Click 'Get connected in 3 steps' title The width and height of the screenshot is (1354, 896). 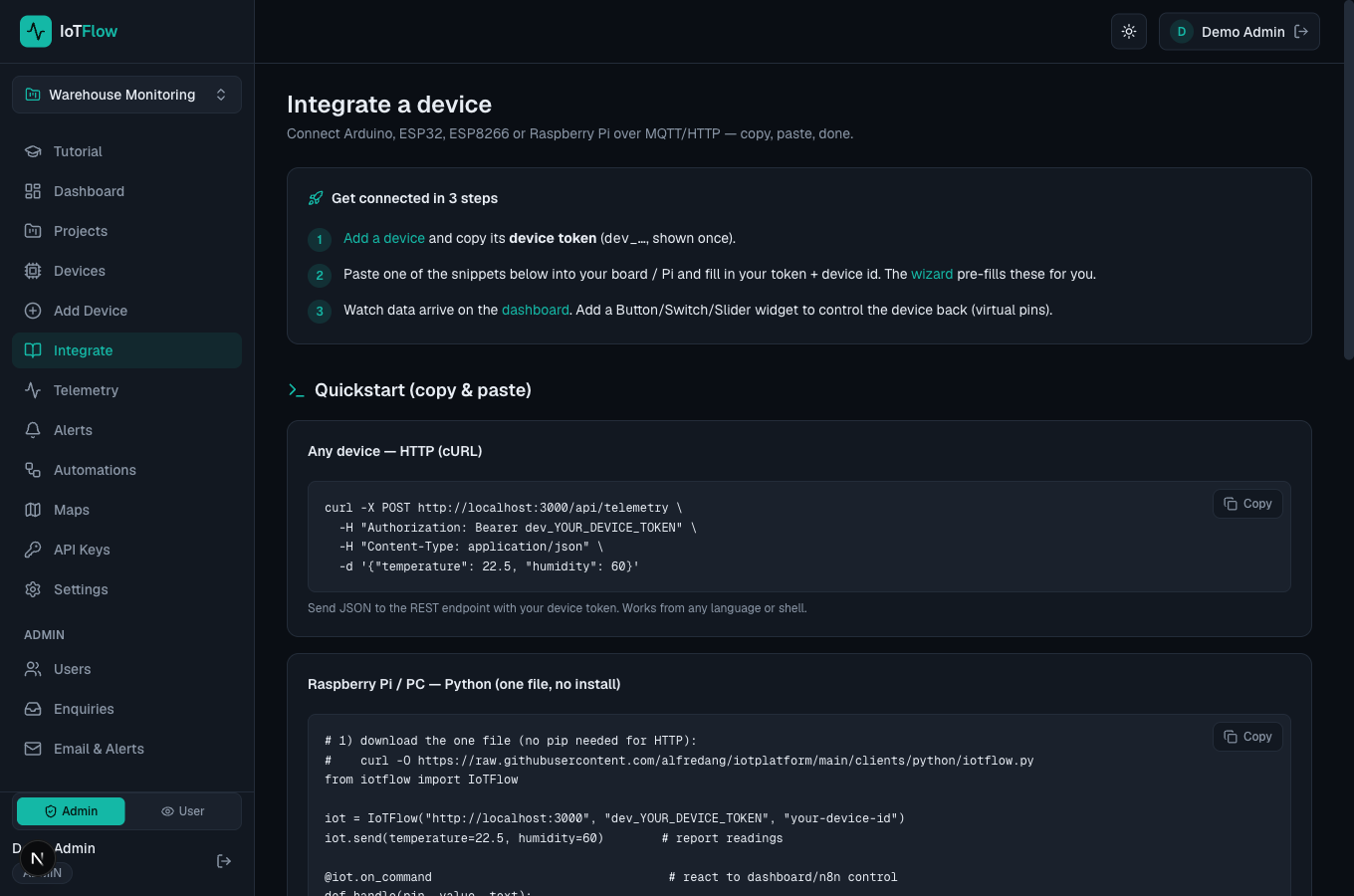[x=414, y=198]
